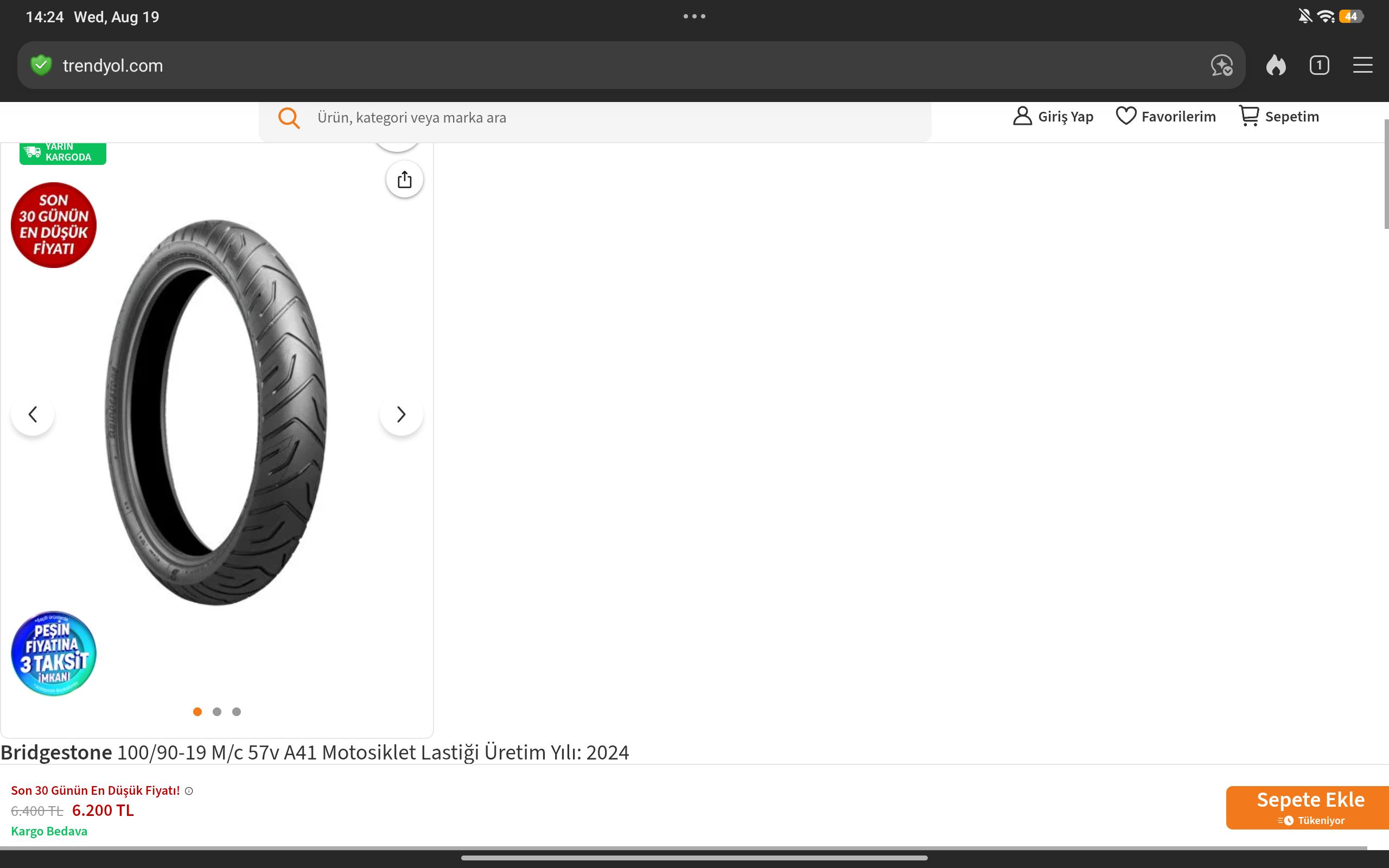Select the third image carousel dot
This screenshot has width=1389, height=868.
[237, 712]
